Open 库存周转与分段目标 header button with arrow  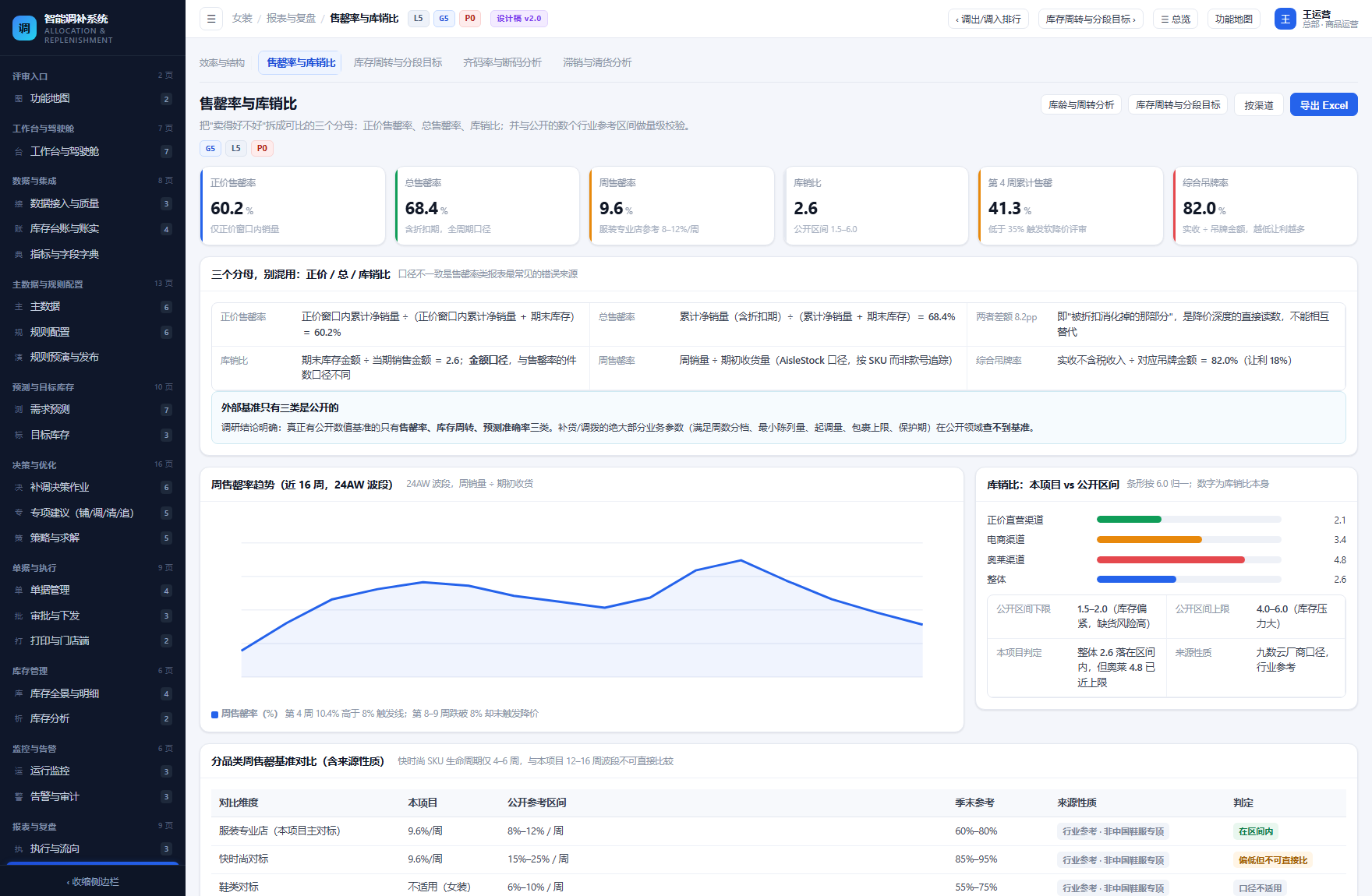(x=1091, y=19)
